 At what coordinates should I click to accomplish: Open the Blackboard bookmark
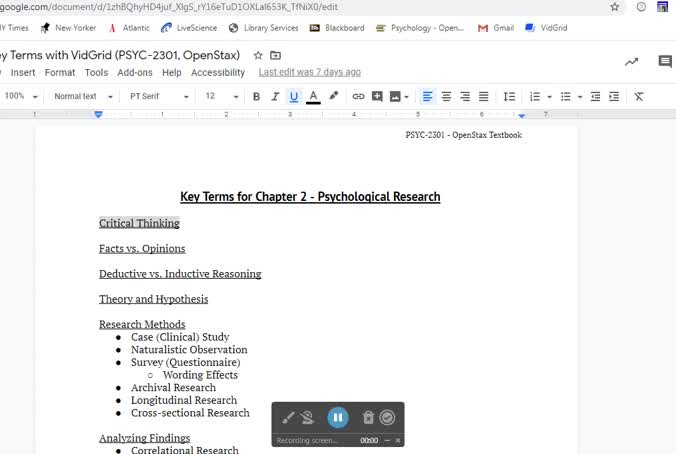point(337,28)
